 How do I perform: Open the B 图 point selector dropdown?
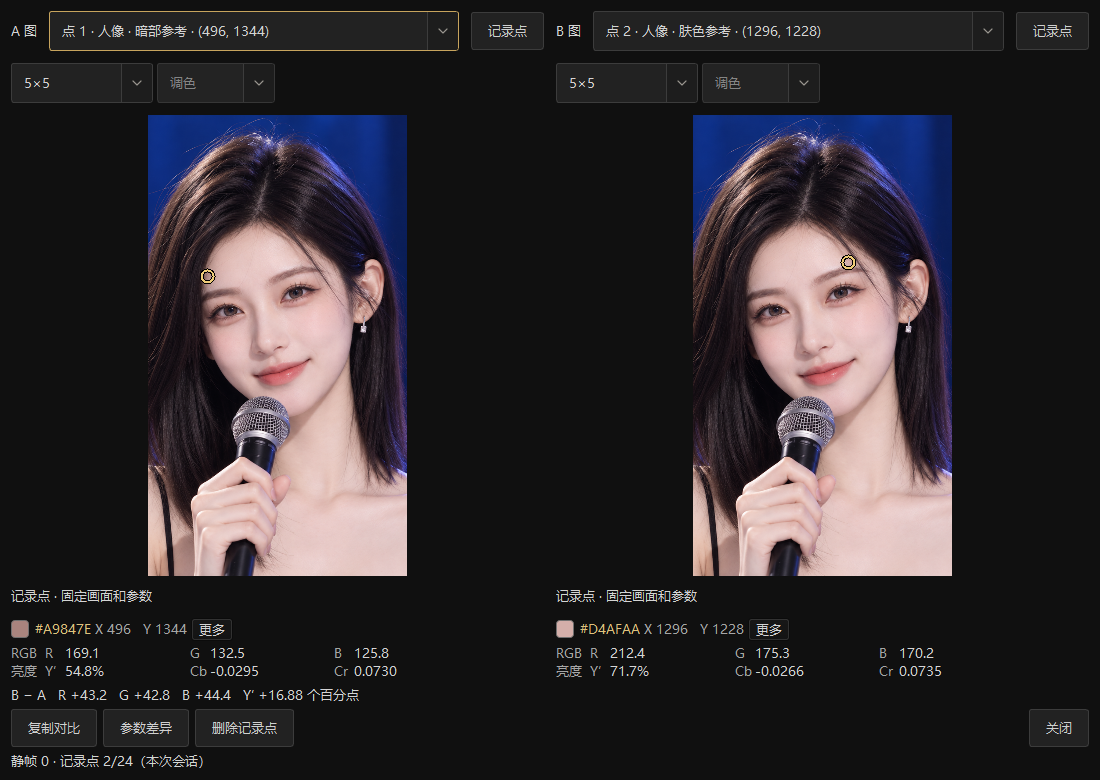[x=798, y=31]
